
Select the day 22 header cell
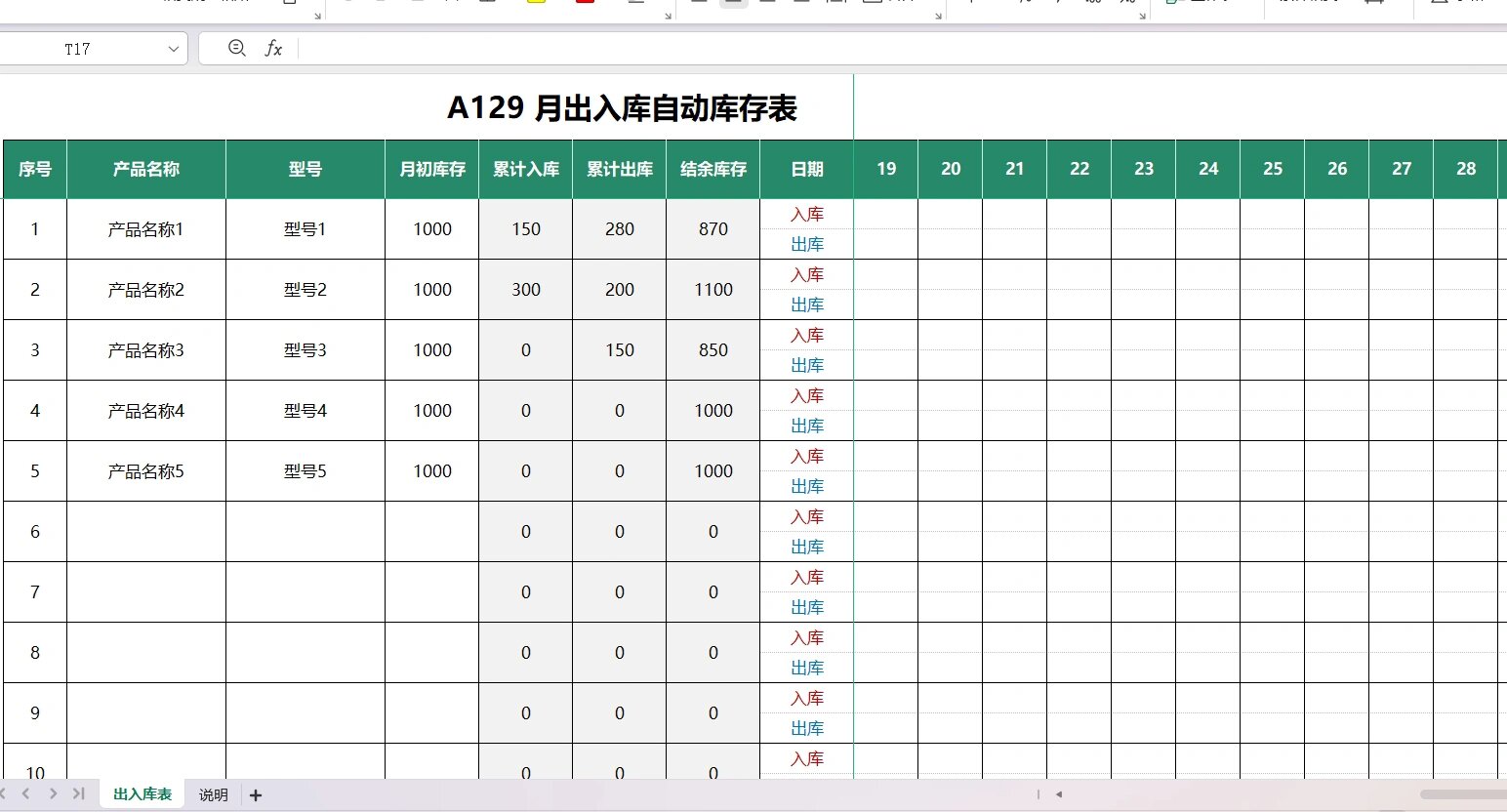coord(1079,169)
